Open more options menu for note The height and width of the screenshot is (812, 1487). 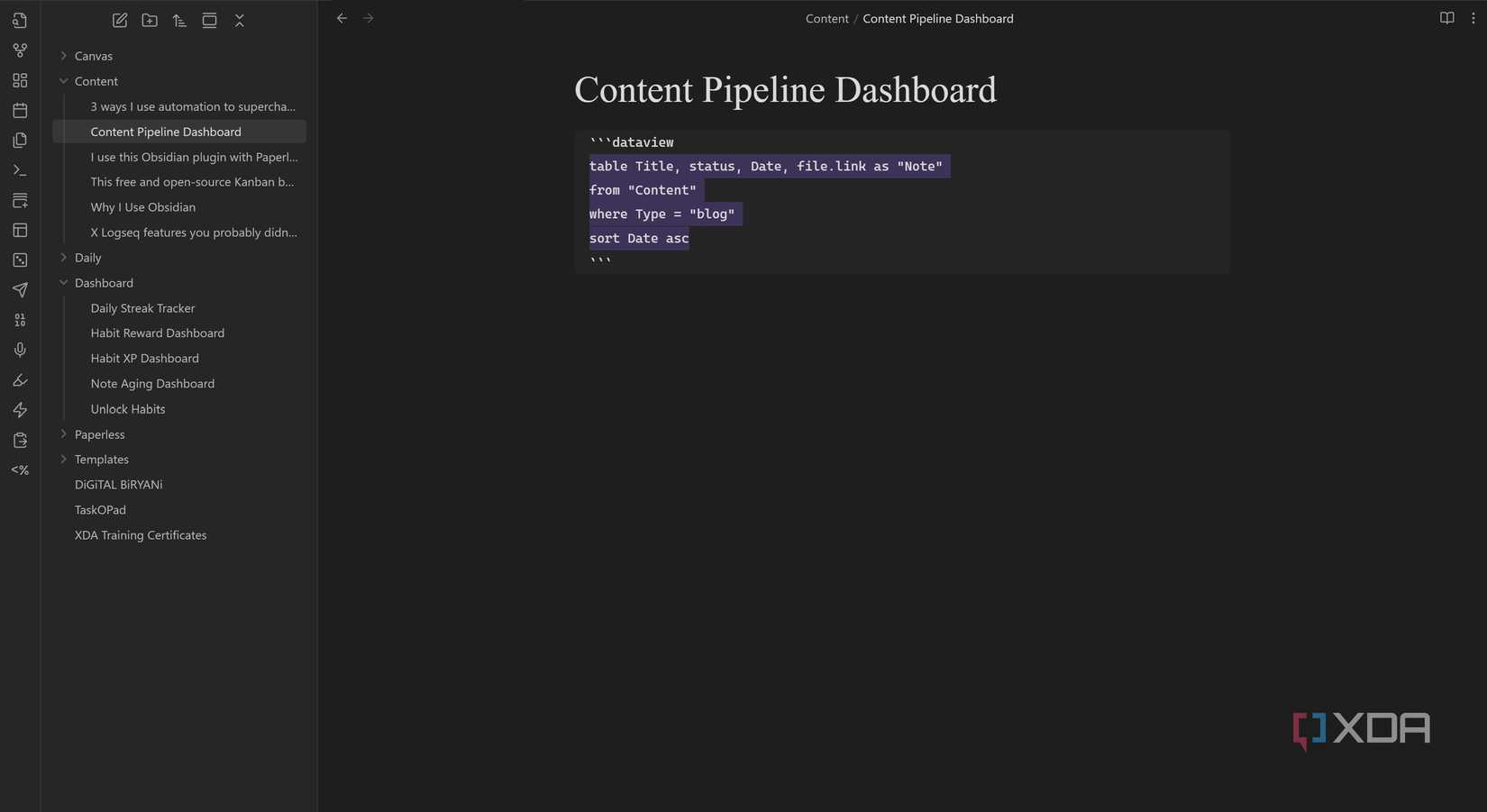[x=1473, y=18]
